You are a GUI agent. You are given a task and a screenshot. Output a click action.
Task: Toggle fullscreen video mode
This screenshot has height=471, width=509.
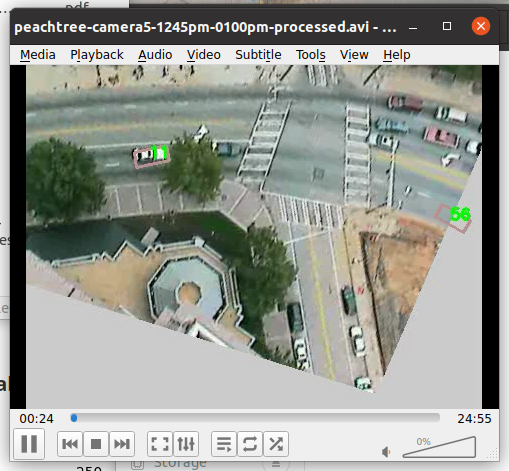[x=160, y=444]
